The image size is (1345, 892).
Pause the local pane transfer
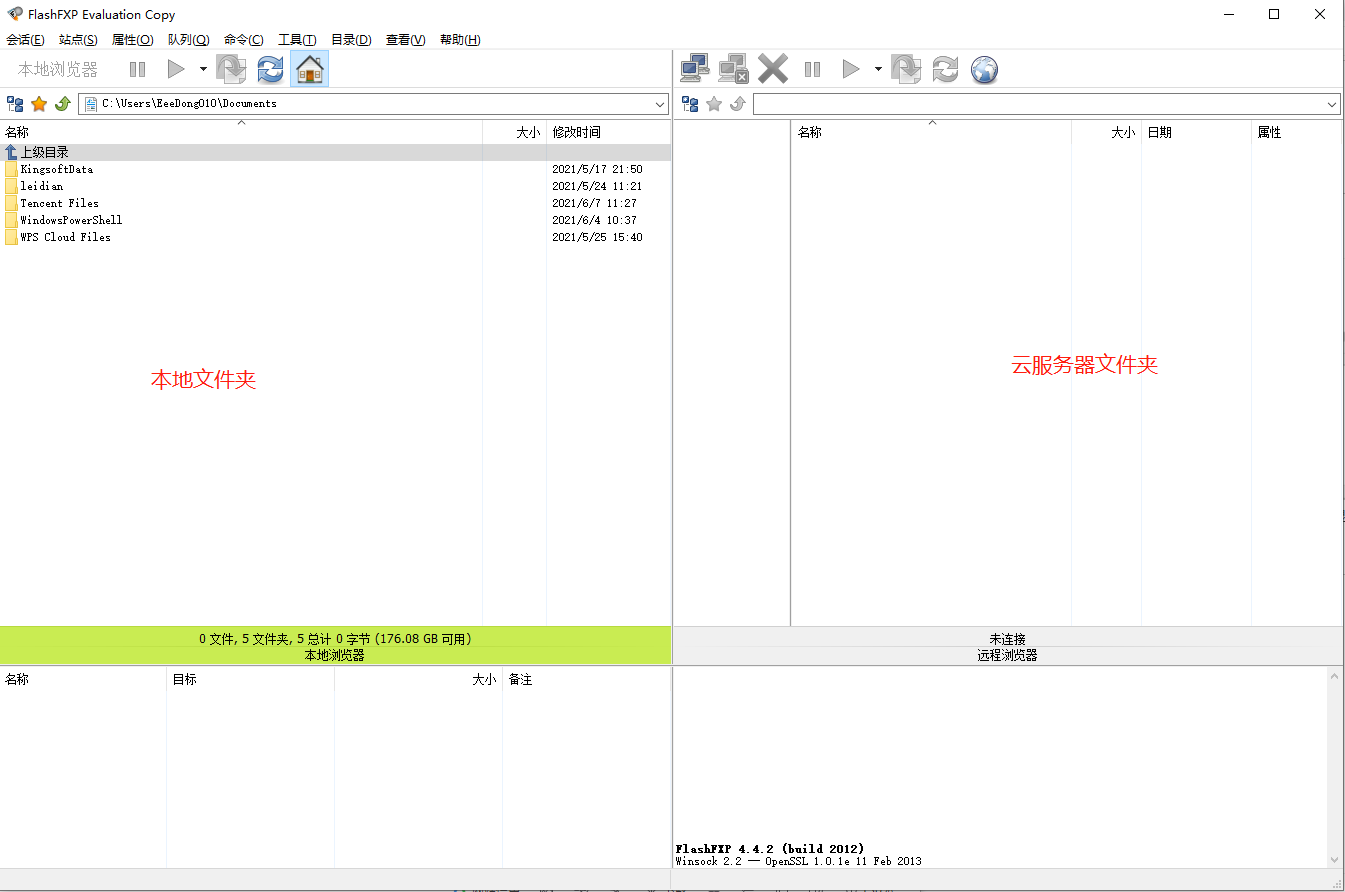[x=137, y=69]
